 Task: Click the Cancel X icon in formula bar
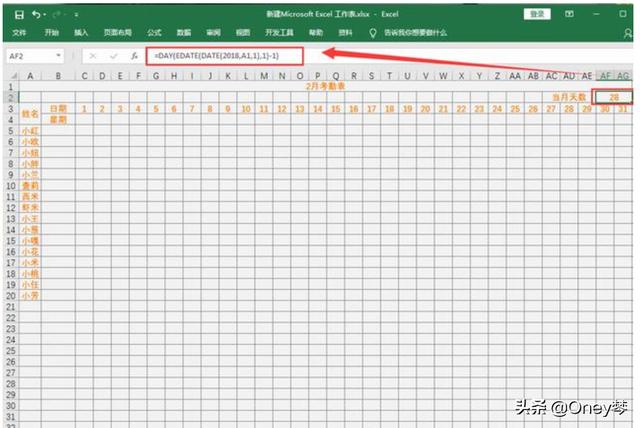(x=93, y=56)
